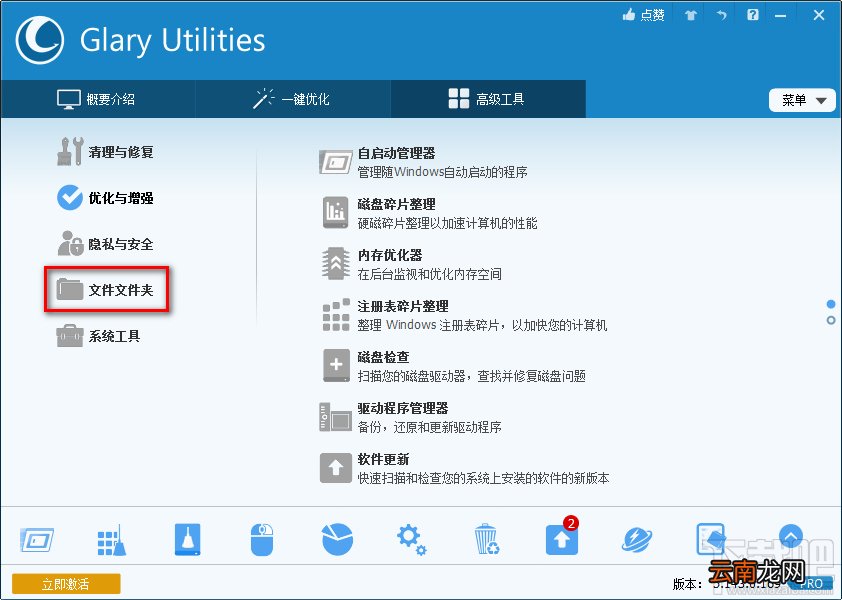Select 清理与修复 category

[105, 151]
